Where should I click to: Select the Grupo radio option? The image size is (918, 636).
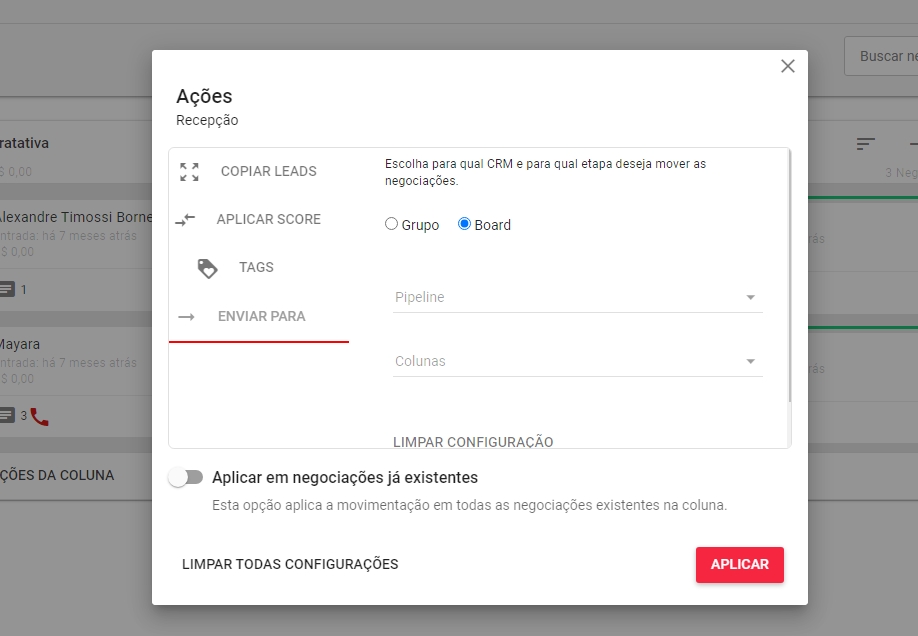pyautogui.click(x=392, y=225)
